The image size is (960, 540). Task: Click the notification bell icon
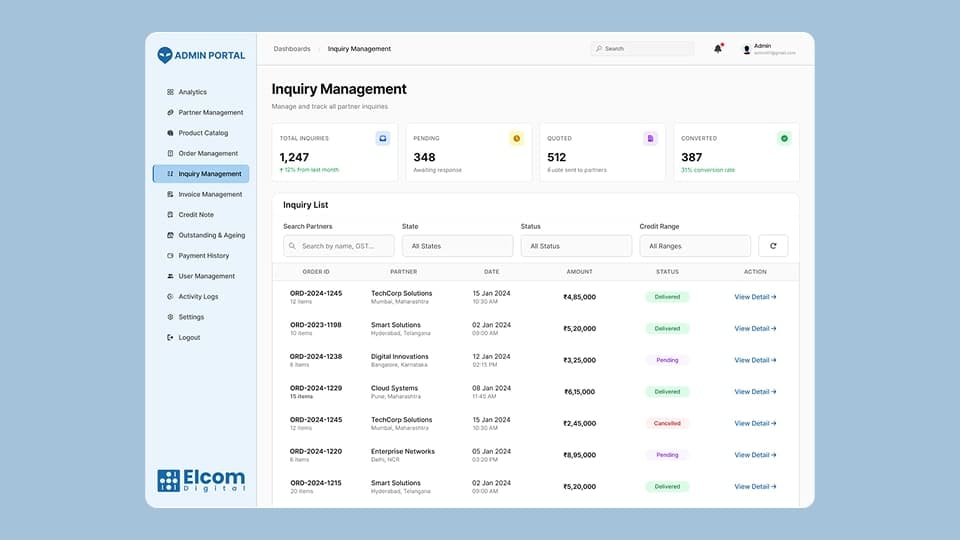coord(717,48)
